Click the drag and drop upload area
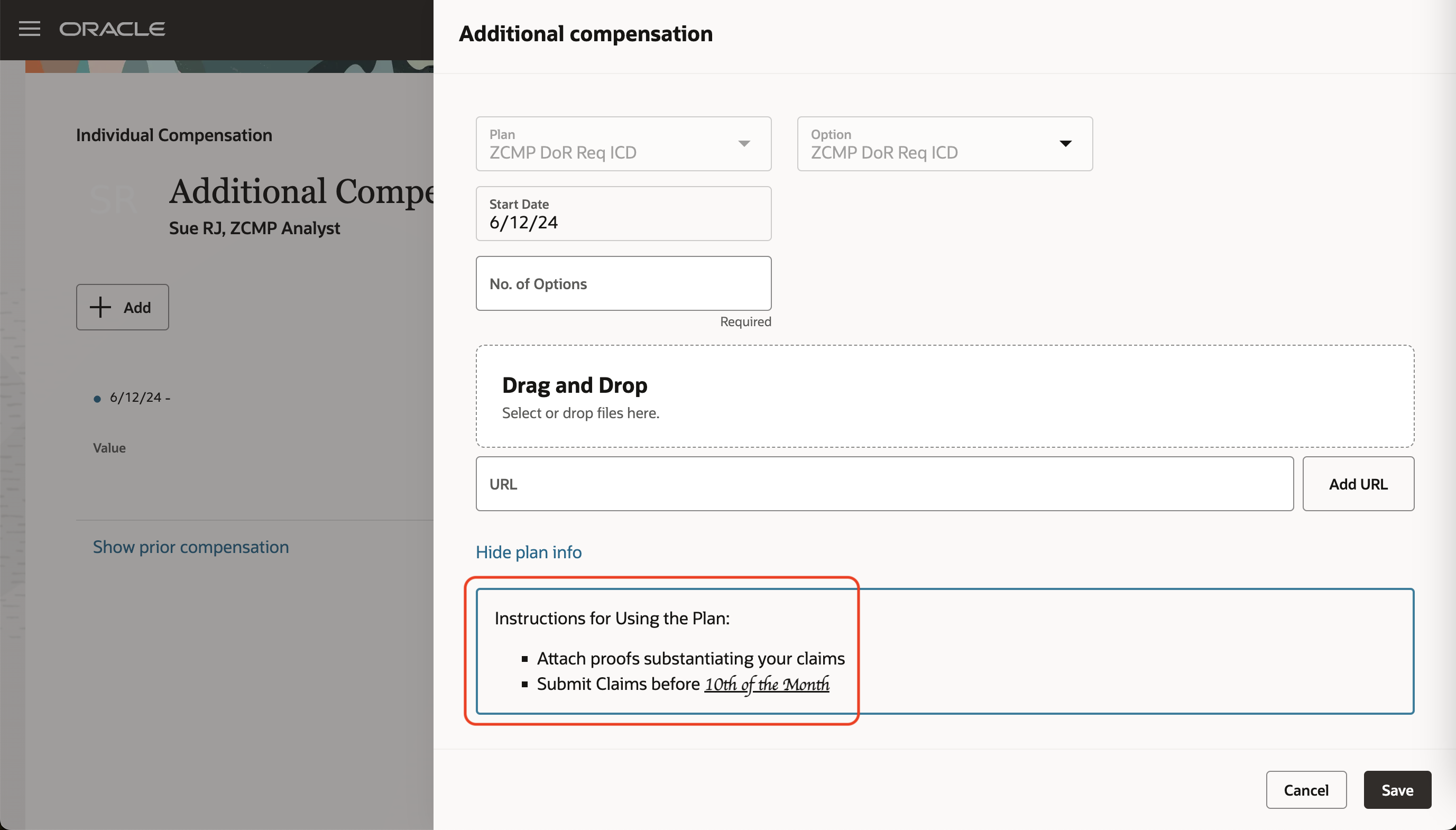The image size is (1456, 830). pos(944,395)
